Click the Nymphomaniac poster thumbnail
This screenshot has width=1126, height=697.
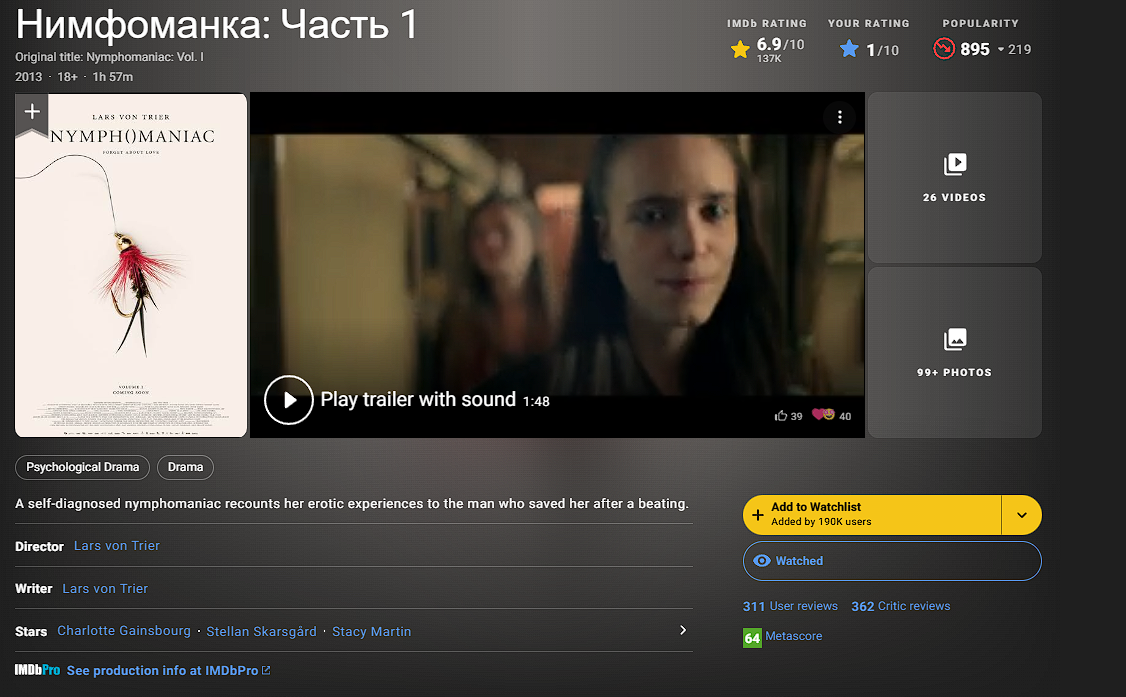coord(131,265)
